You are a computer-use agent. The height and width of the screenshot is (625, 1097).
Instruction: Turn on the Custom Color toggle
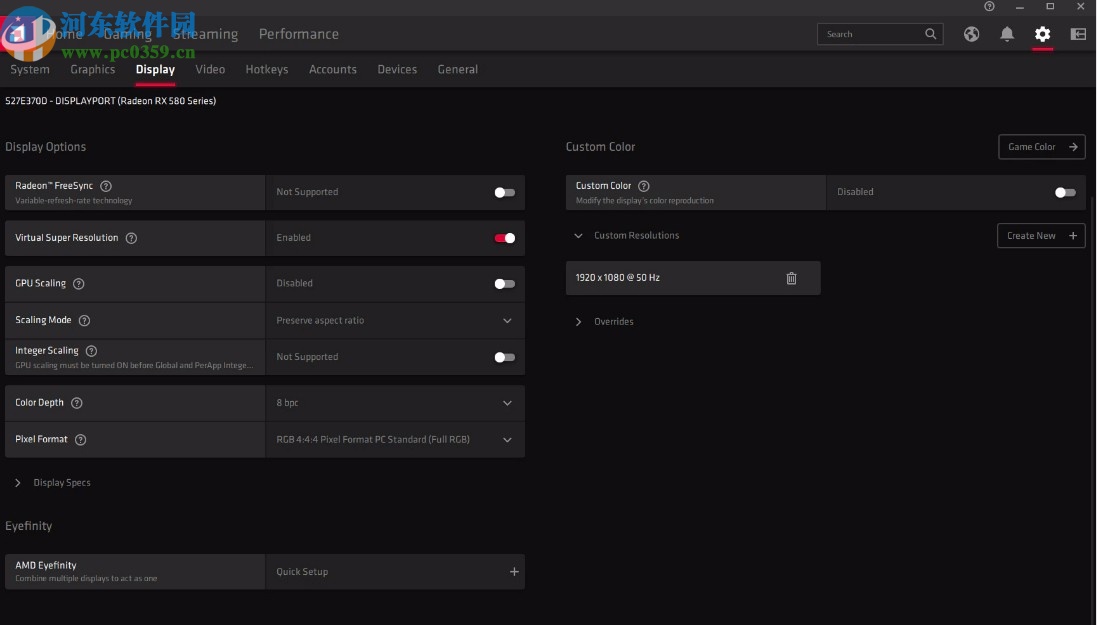coord(1065,192)
